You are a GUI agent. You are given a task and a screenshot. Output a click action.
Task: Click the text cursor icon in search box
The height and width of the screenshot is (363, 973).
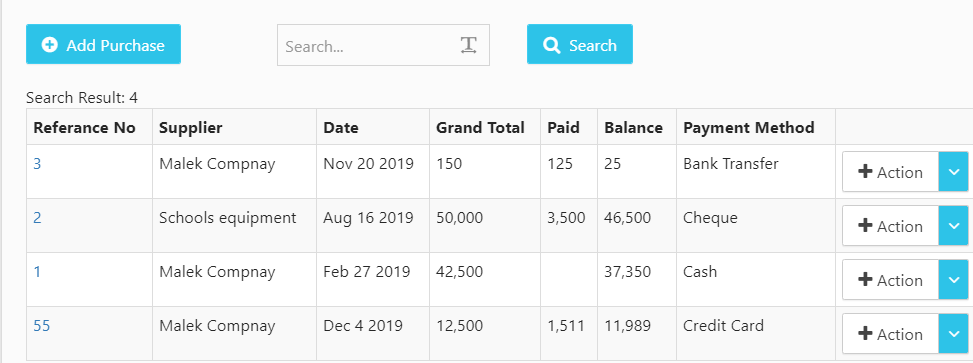point(469,45)
